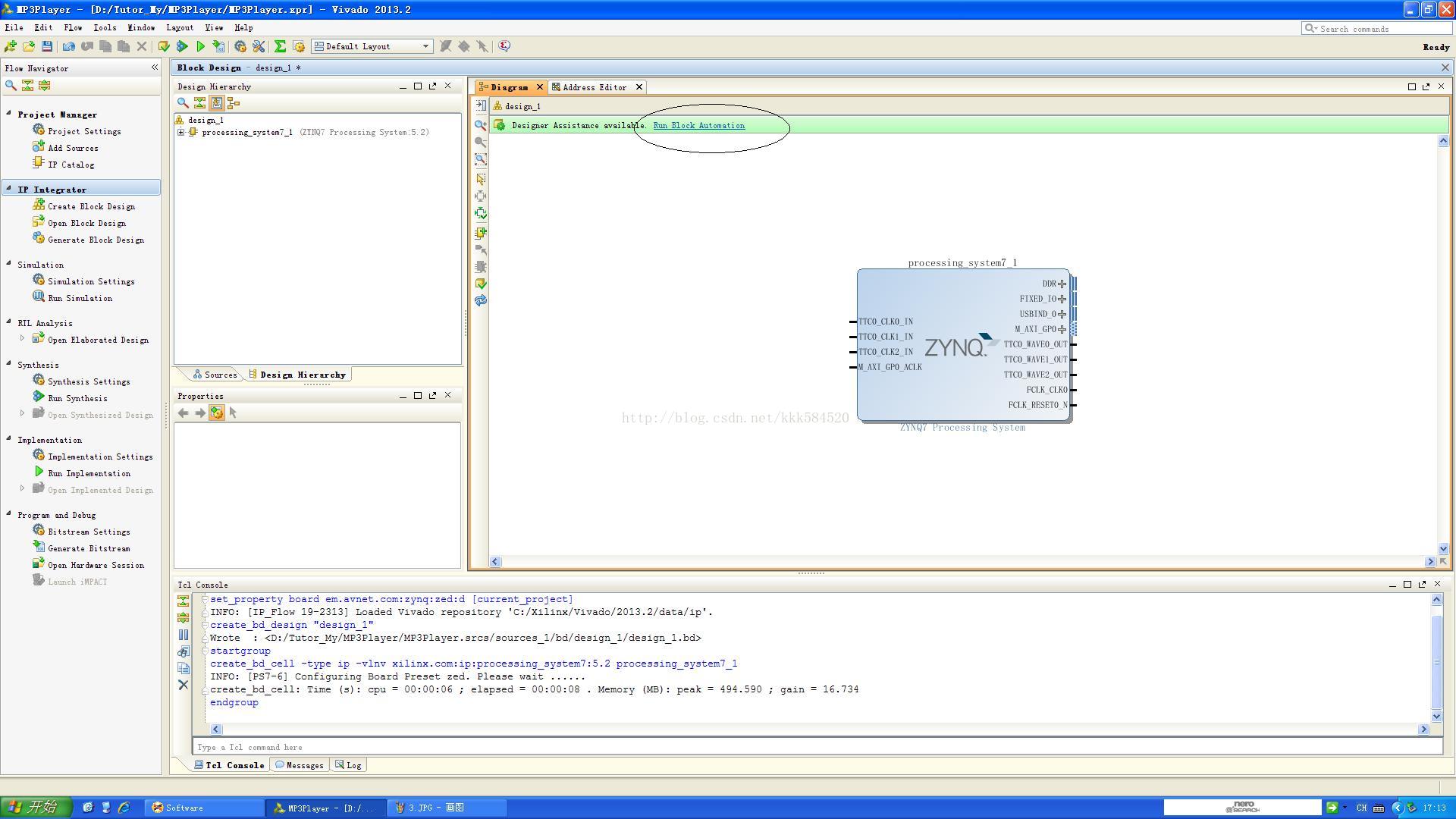This screenshot has width=1456, height=819.
Task: Pause Tcl console output with pause icon
Action: click(183, 635)
